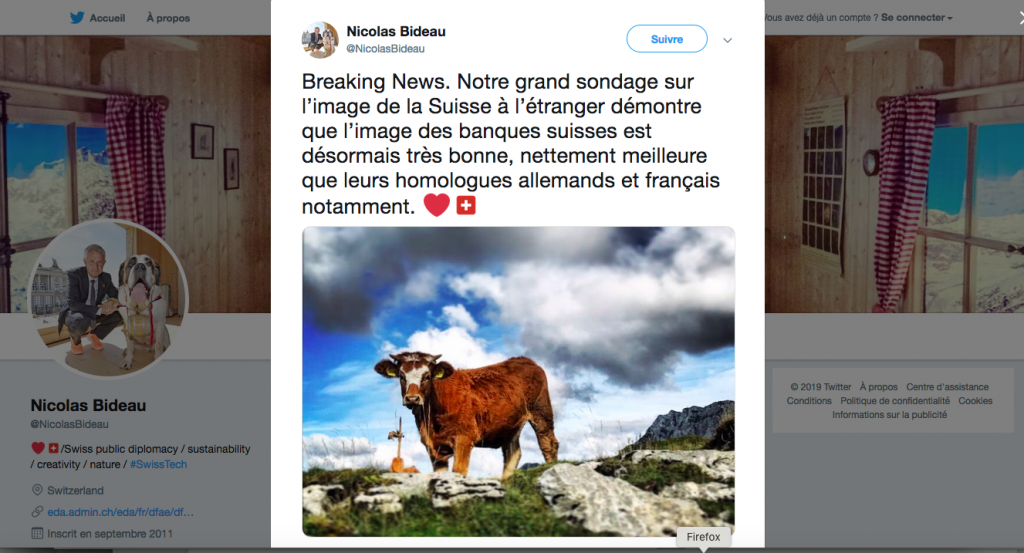1024x553 pixels.
Task: Click the calendar icon next to Inscrit en septembre 2011
Action: click(37, 533)
